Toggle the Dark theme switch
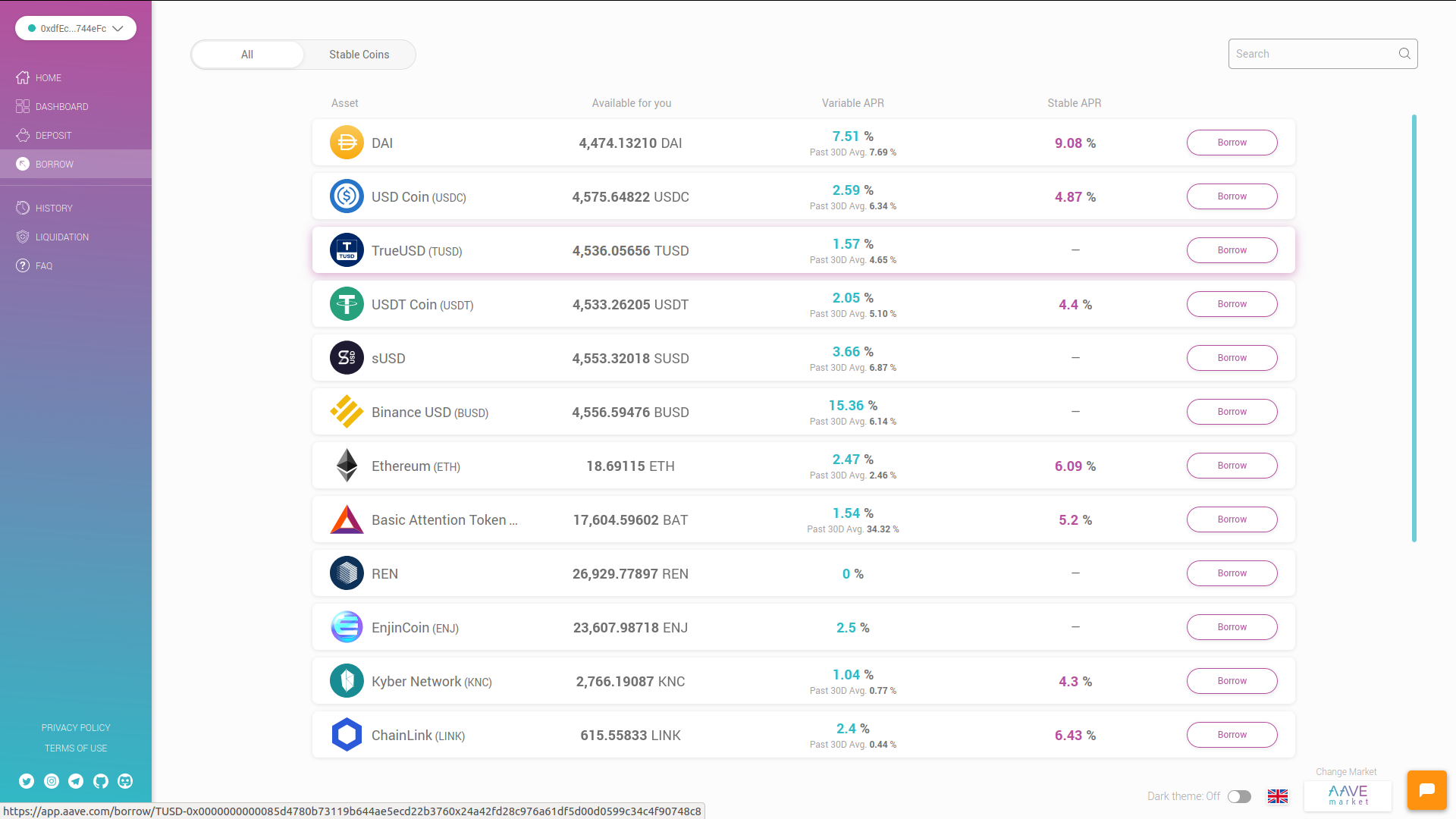This screenshot has height=819, width=1456. click(1239, 796)
